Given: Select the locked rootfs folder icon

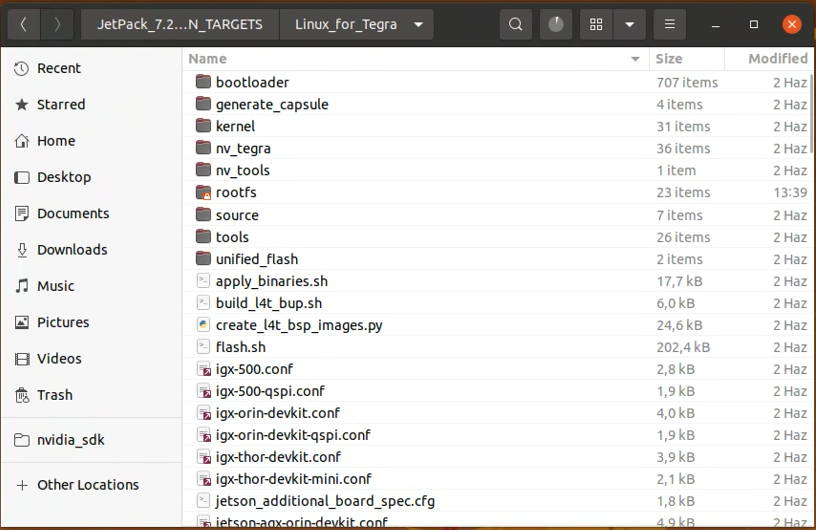Looking at the screenshot, I should (x=203, y=192).
